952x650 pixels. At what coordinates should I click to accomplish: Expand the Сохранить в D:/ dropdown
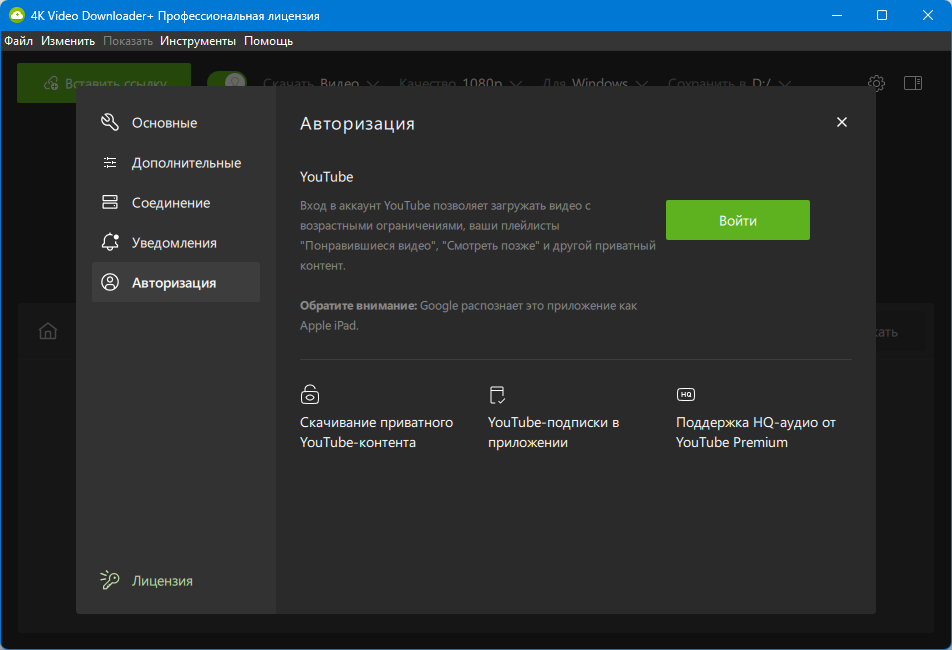pyautogui.click(x=729, y=83)
